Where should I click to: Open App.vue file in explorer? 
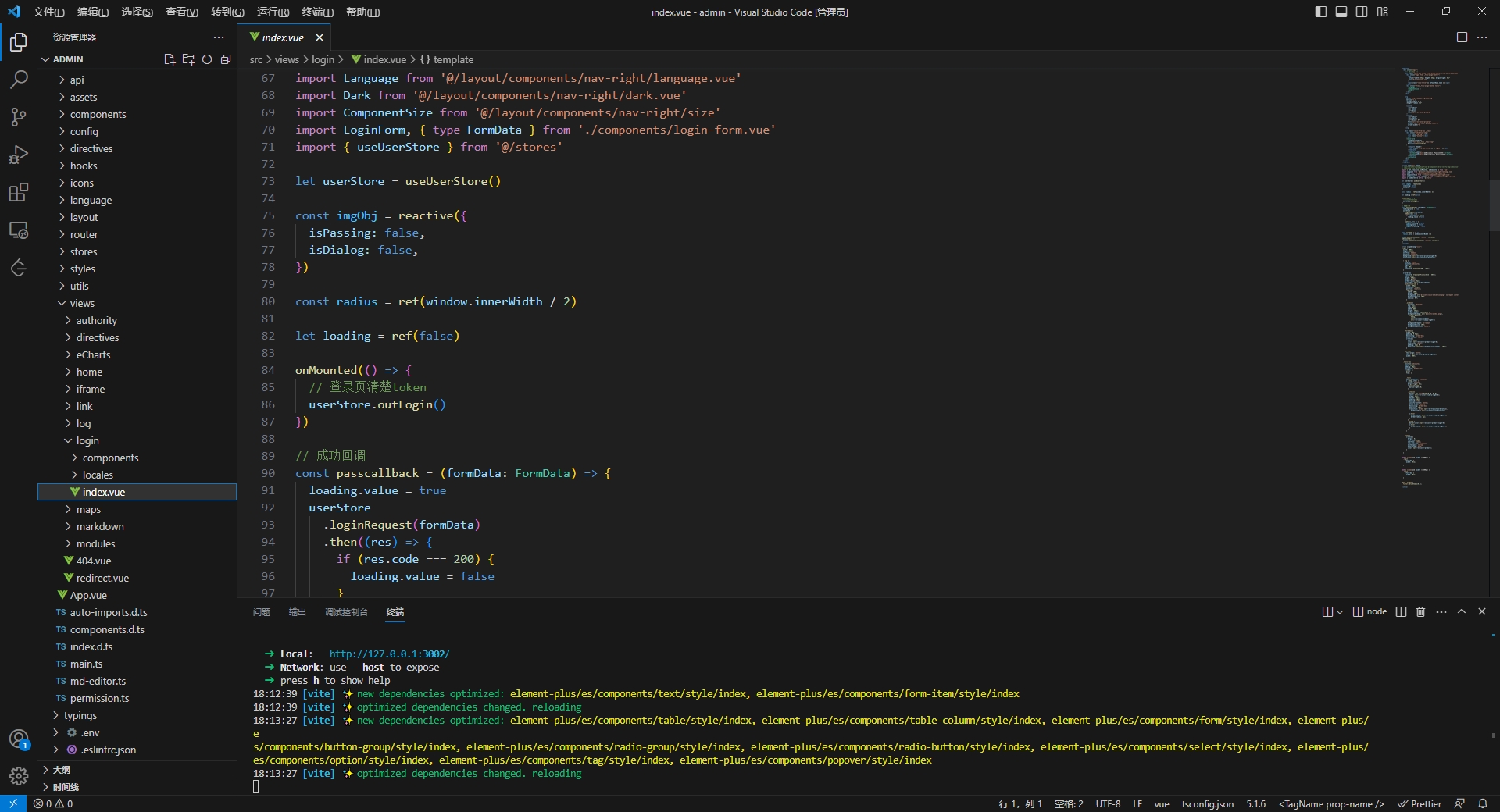(x=137, y=595)
